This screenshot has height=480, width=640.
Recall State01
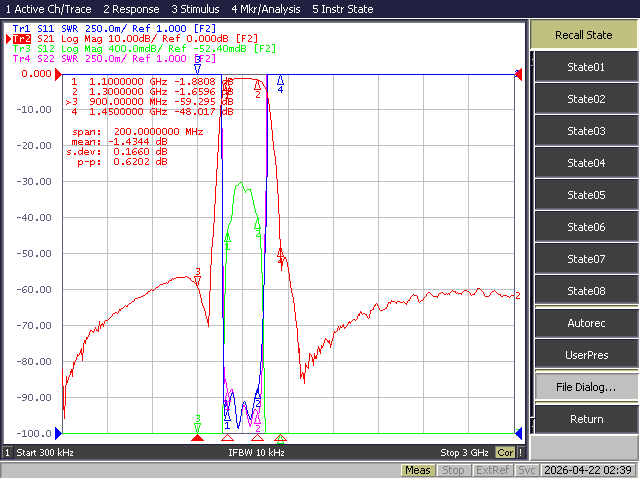(x=586, y=67)
